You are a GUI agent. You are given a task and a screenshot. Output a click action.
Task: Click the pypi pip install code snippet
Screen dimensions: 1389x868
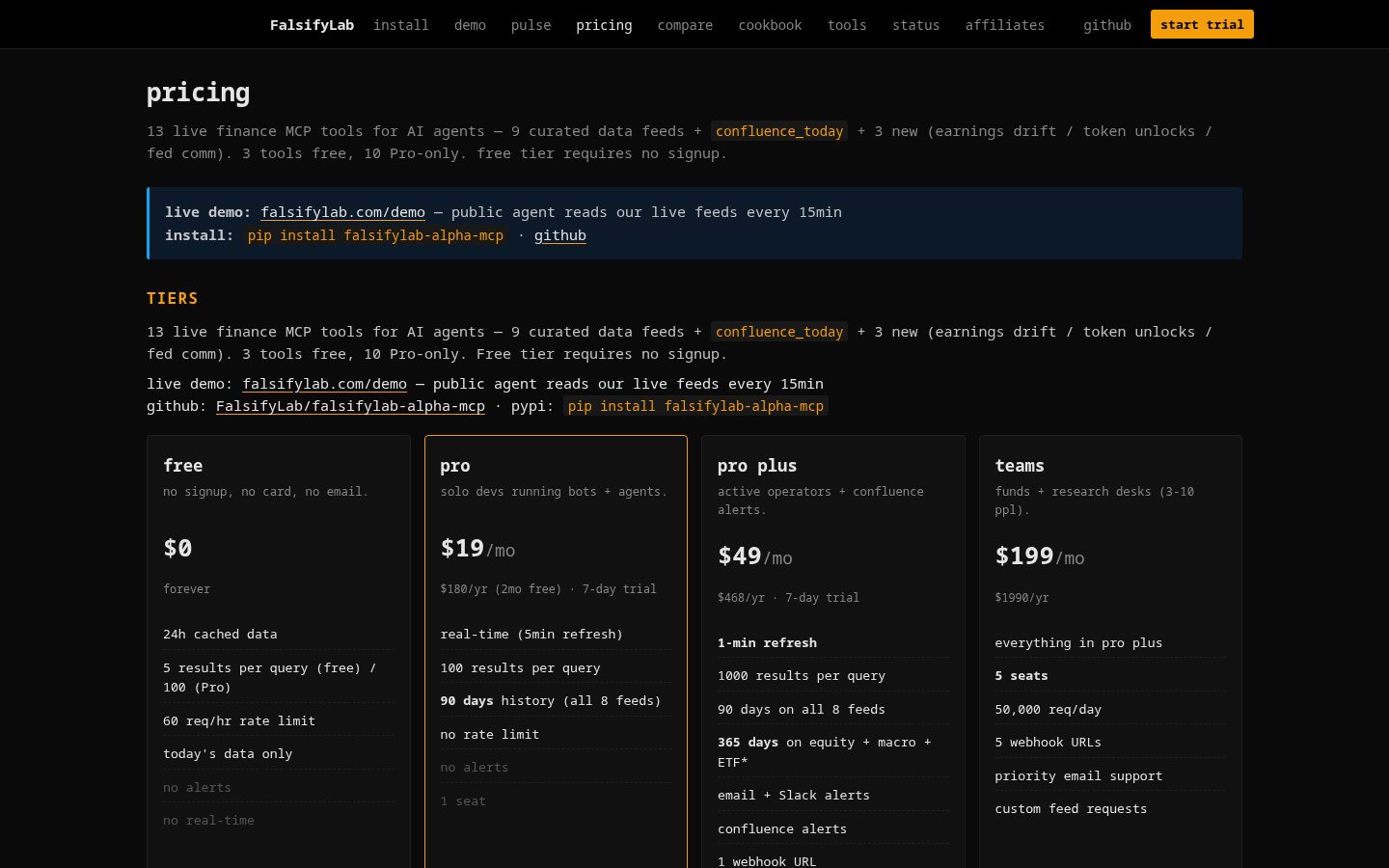[695, 406]
